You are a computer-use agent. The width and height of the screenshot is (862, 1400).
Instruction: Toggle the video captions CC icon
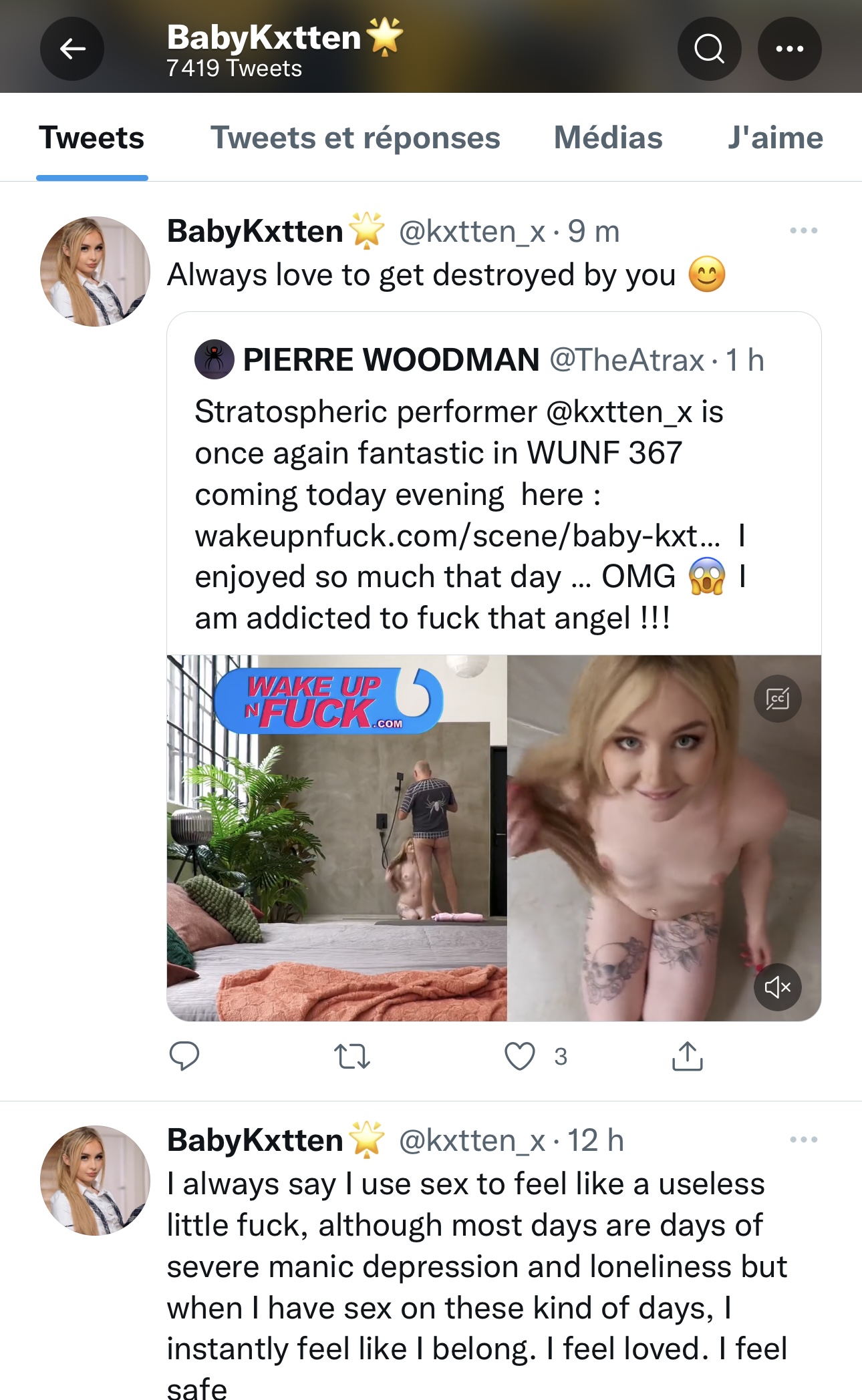tap(777, 699)
